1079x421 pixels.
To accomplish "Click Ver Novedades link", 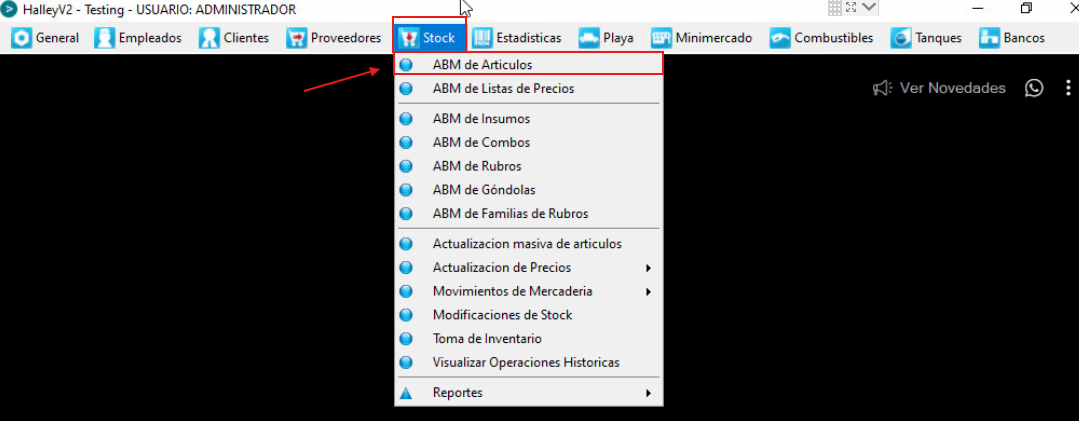I will (x=952, y=88).
